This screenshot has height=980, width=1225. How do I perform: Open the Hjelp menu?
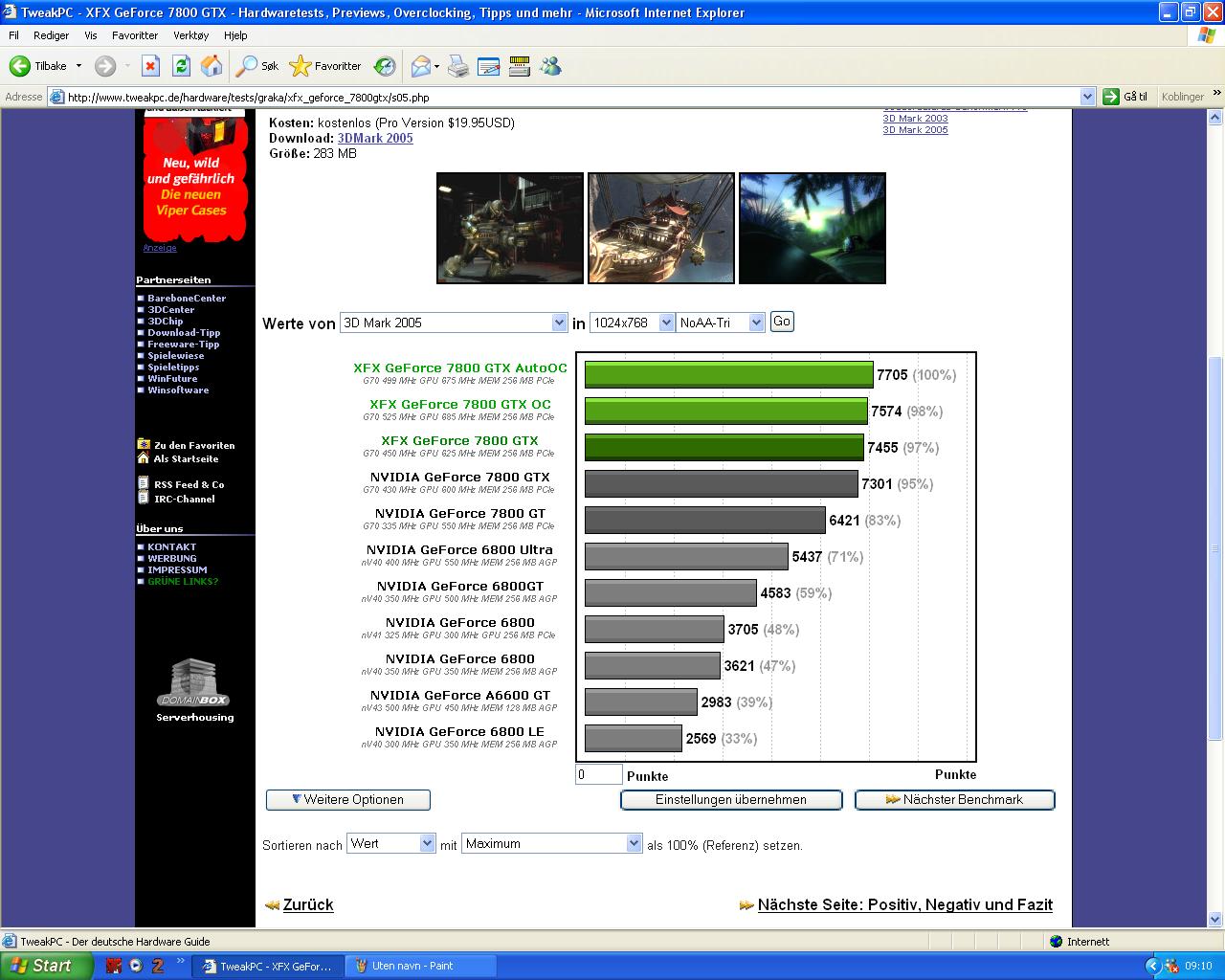(235, 35)
